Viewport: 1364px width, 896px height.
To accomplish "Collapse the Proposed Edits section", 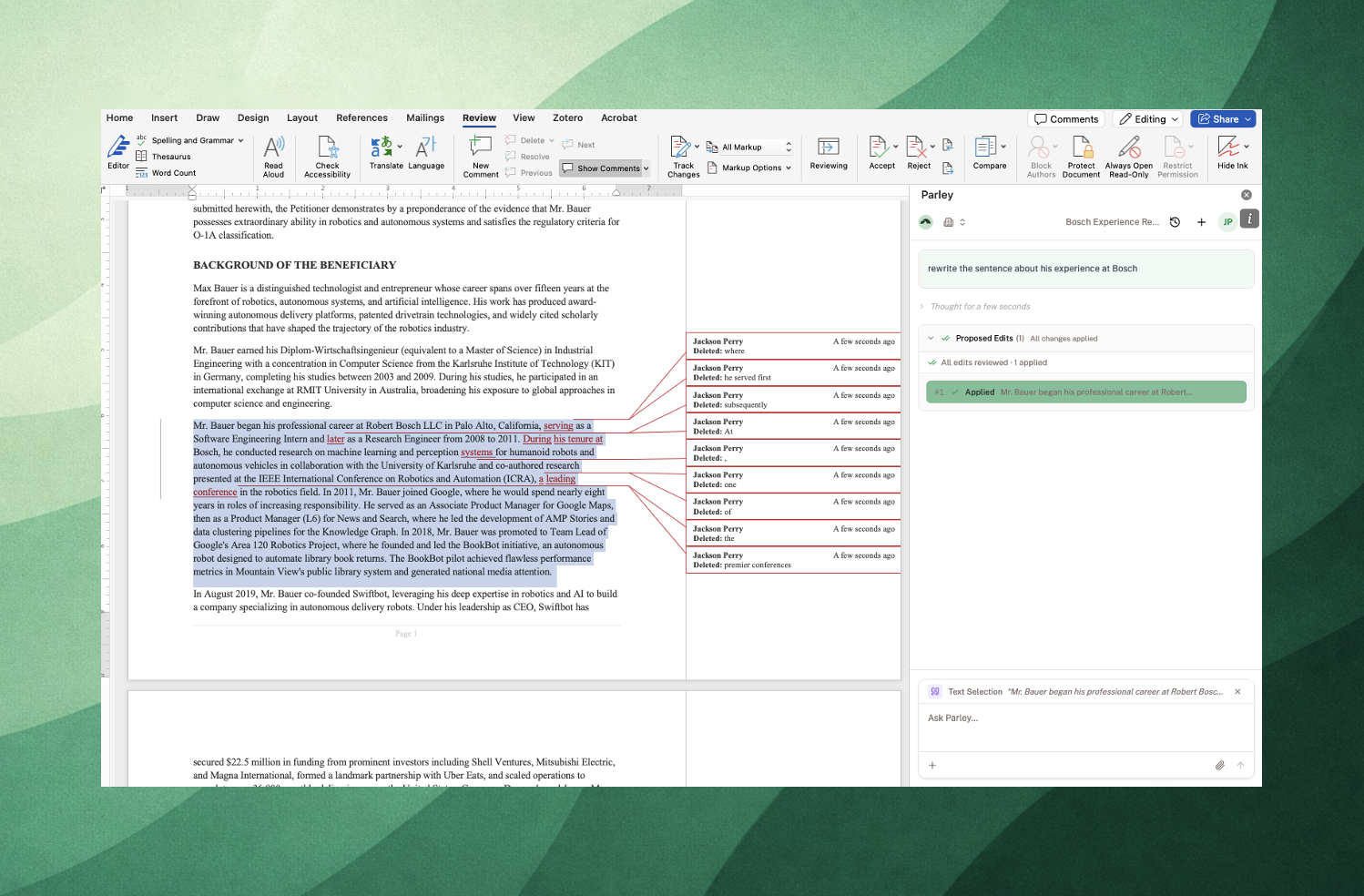I will coord(931,339).
